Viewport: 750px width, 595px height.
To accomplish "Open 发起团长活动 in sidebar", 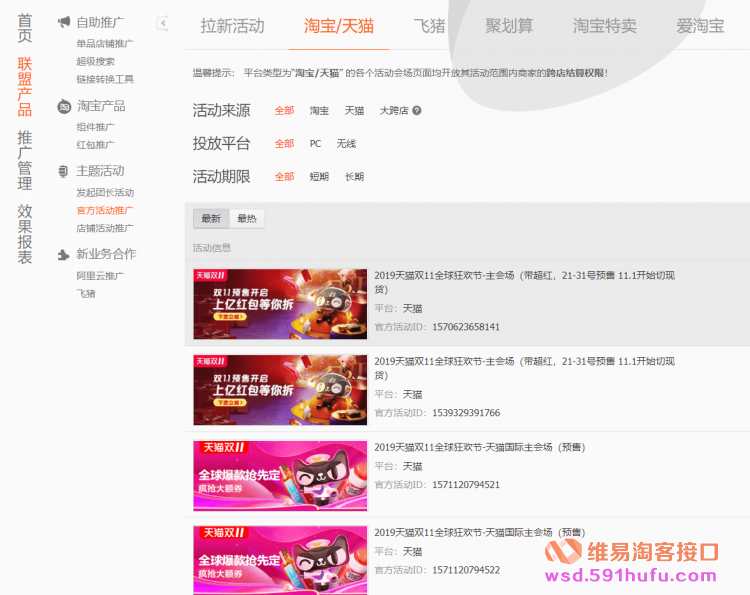I will coord(105,192).
